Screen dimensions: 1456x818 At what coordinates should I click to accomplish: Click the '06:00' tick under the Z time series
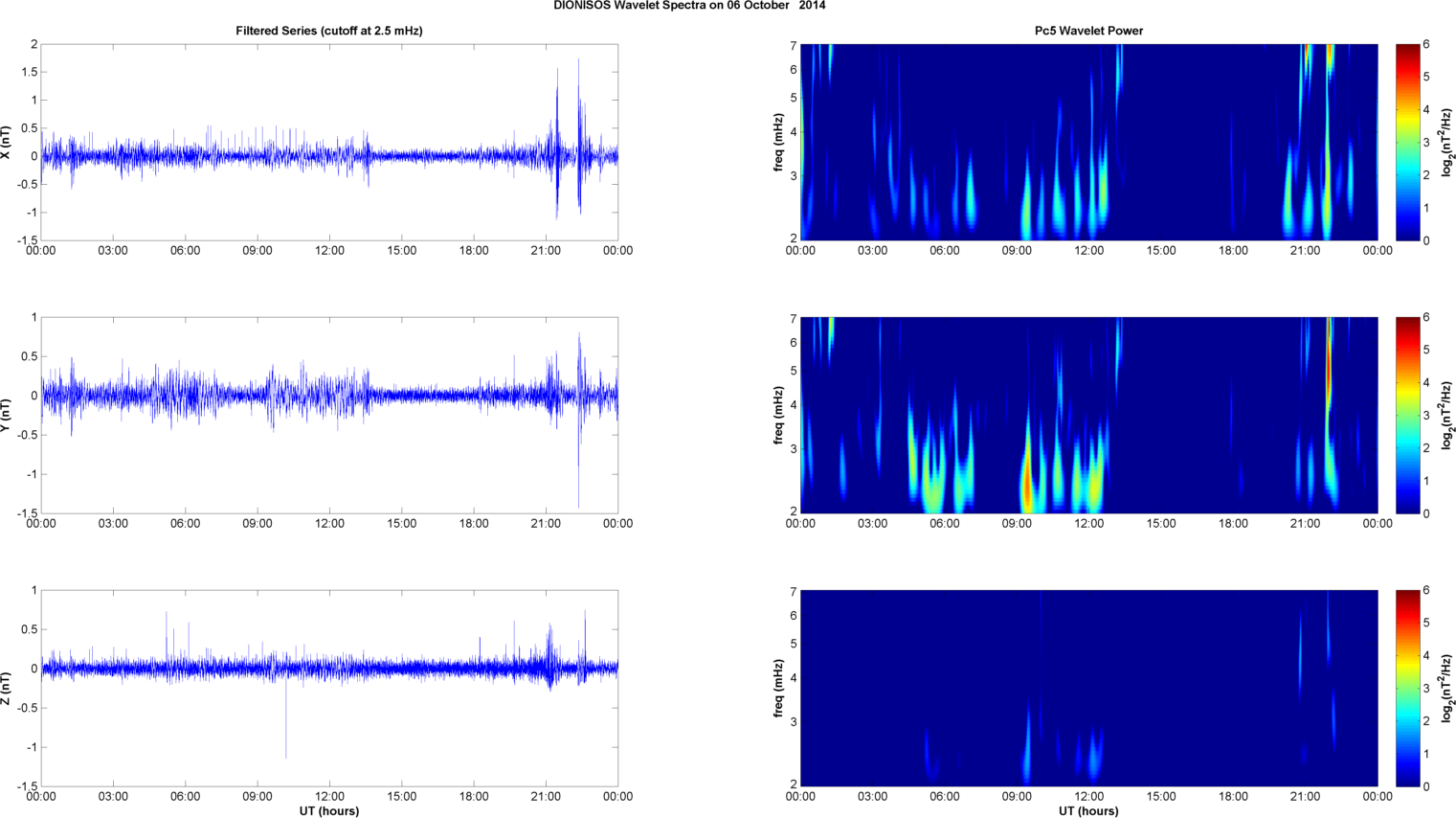click(185, 797)
